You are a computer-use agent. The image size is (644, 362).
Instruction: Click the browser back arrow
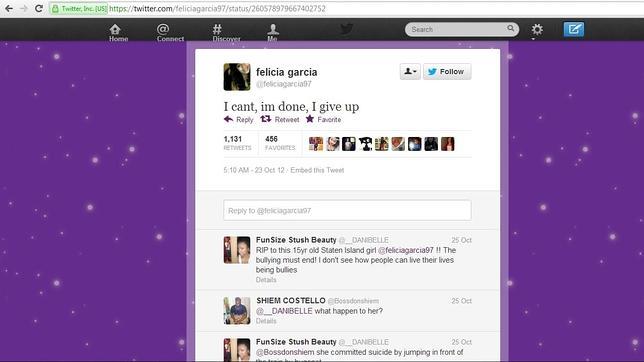[9, 8]
